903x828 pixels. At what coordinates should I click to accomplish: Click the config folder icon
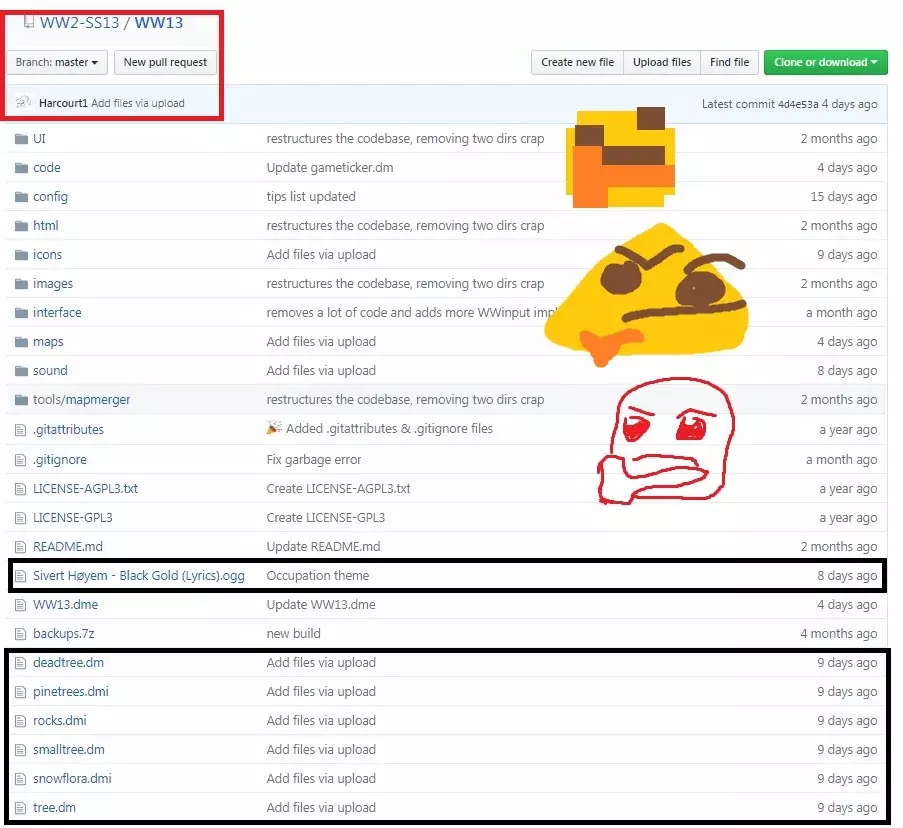21,197
